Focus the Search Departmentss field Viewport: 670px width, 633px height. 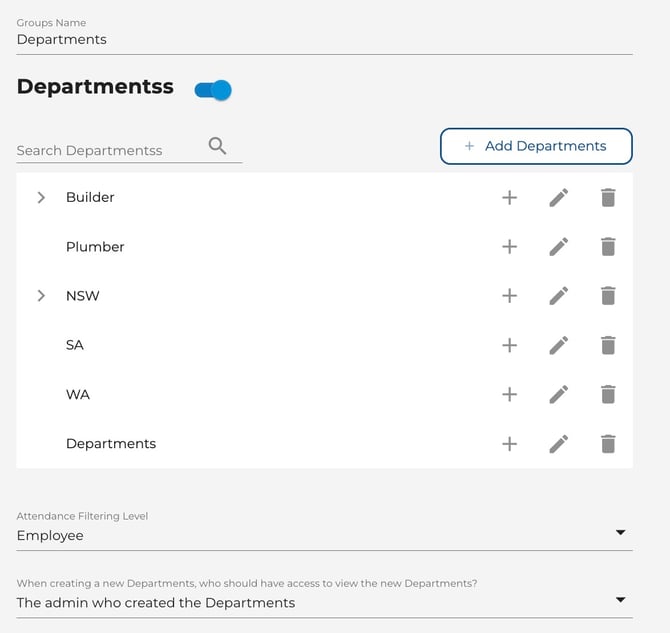[110, 151]
